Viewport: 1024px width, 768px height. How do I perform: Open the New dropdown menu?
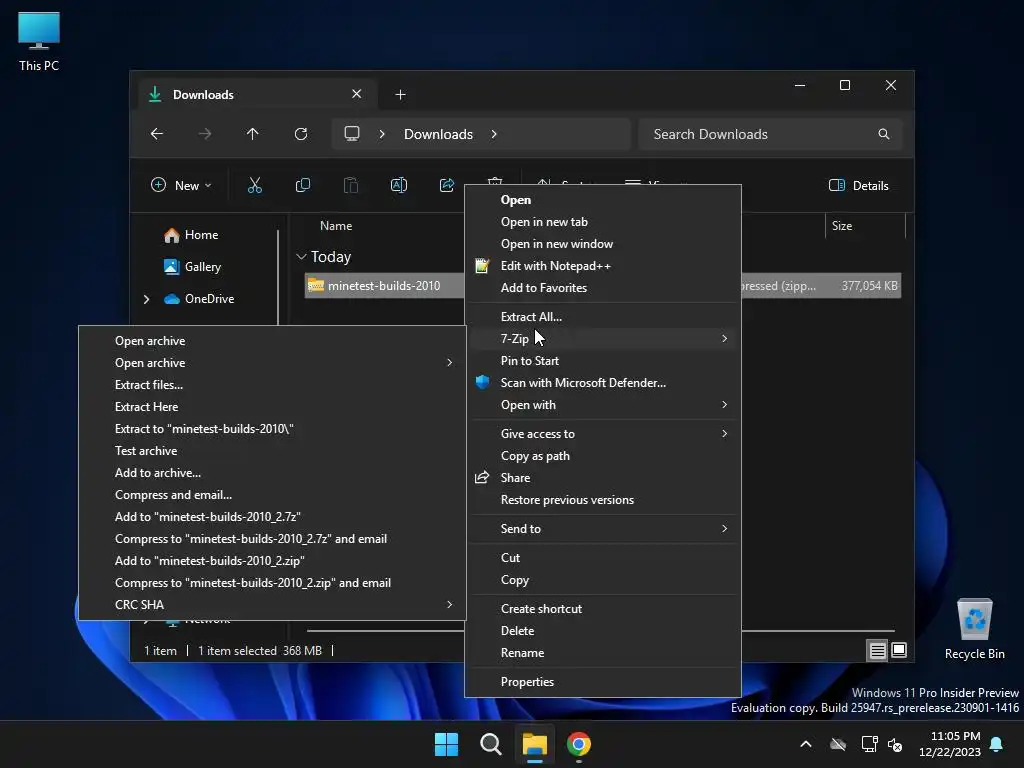tap(181, 185)
